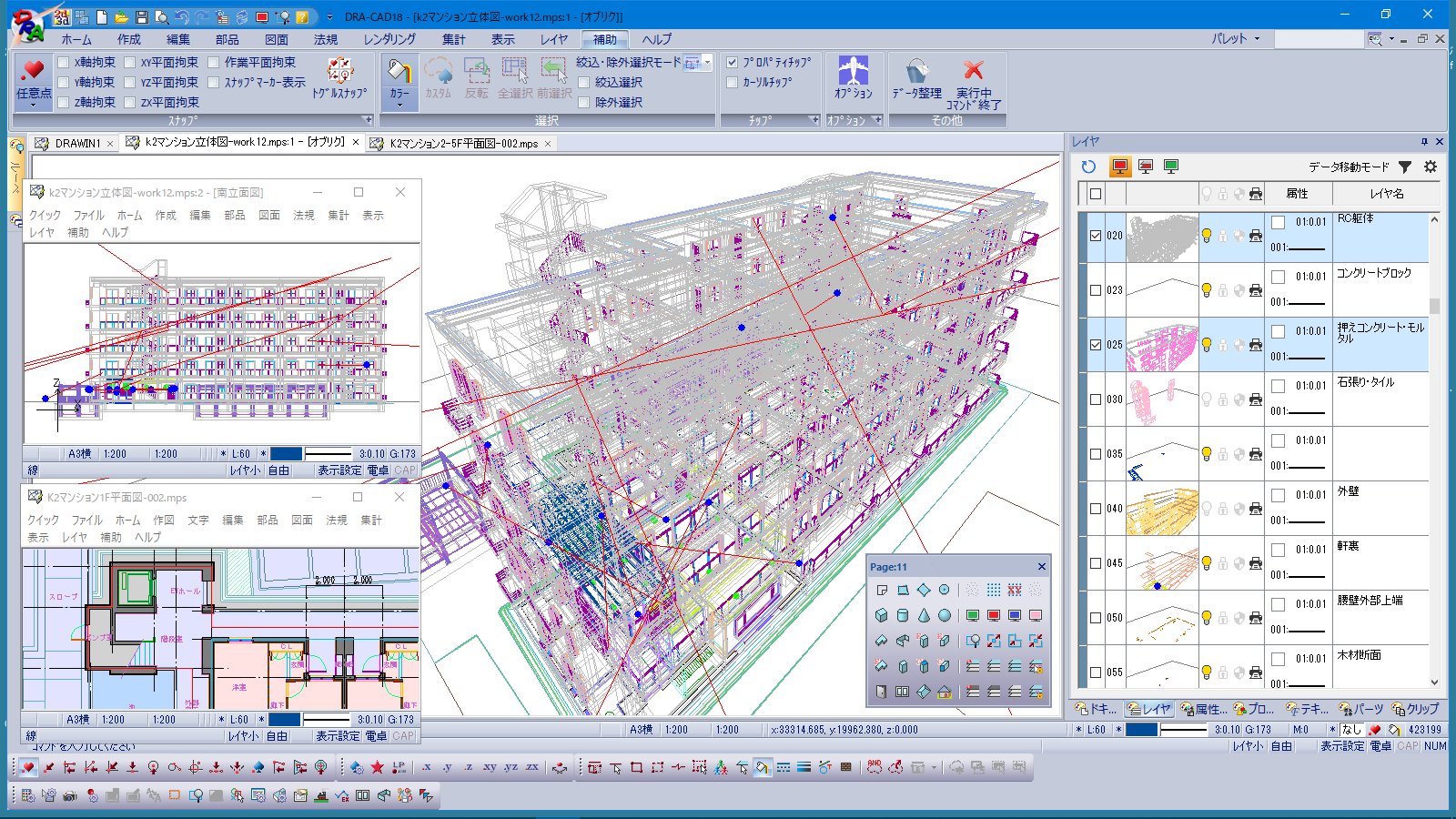Select the sphere primitive tool in the Page:11 palette
1456x819 pixels.
(945, 615)
